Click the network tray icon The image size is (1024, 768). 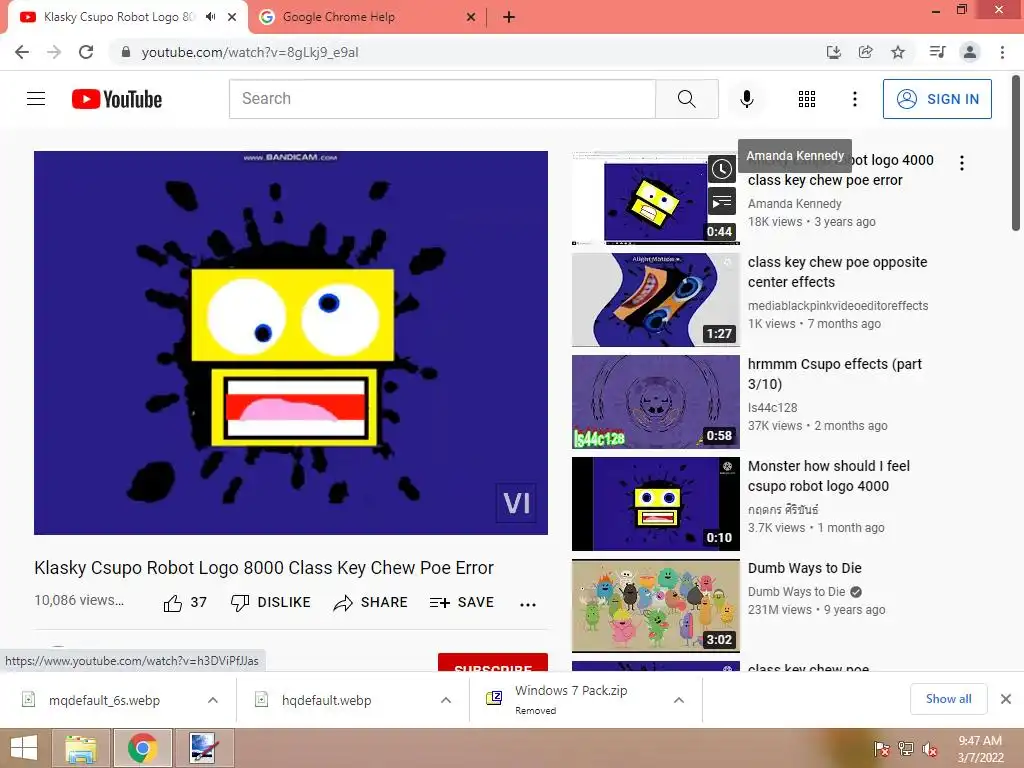pyautogui.click(x=906, y=749)
